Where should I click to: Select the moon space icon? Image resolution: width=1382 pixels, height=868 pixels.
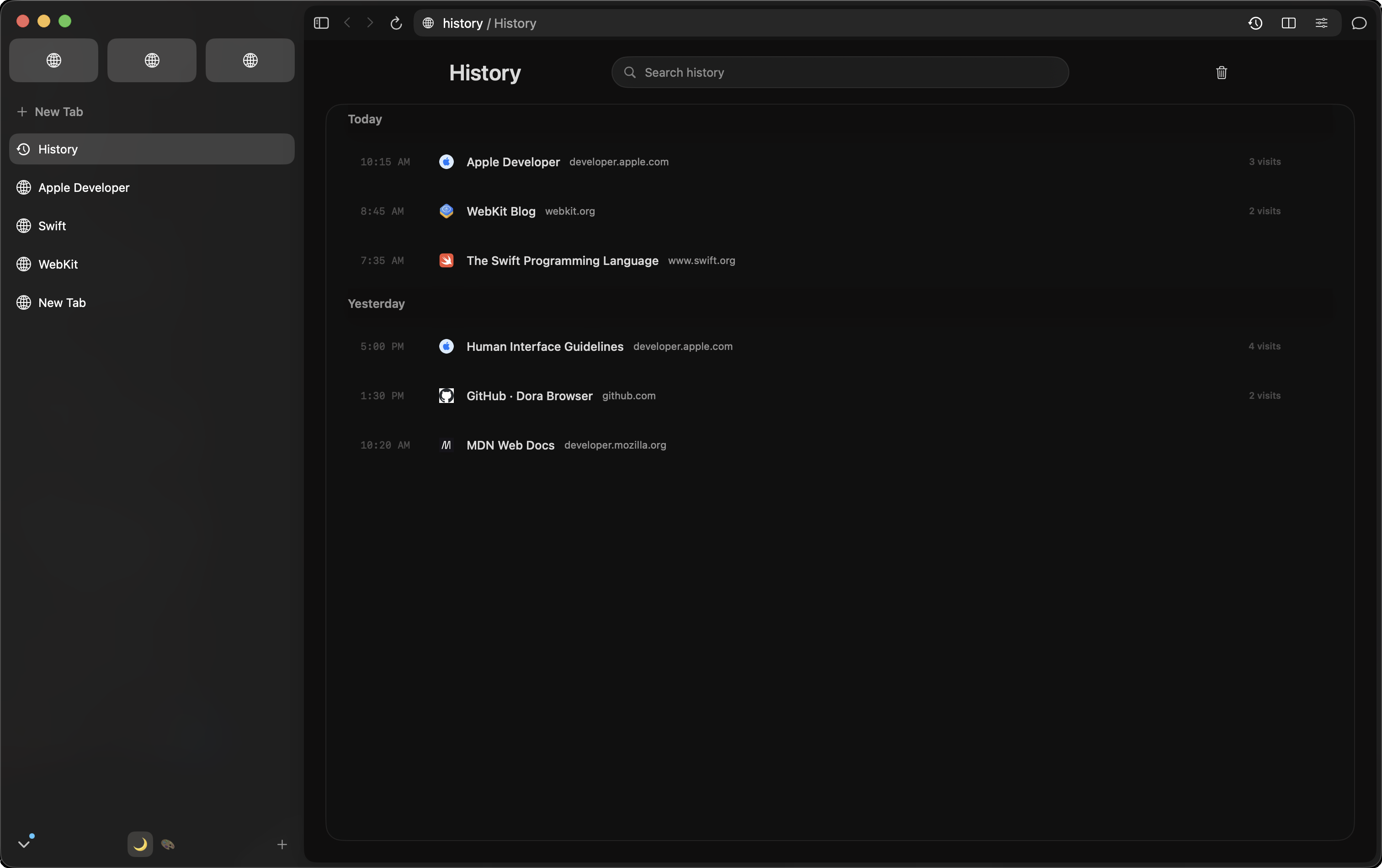click(x=140, y=844)
